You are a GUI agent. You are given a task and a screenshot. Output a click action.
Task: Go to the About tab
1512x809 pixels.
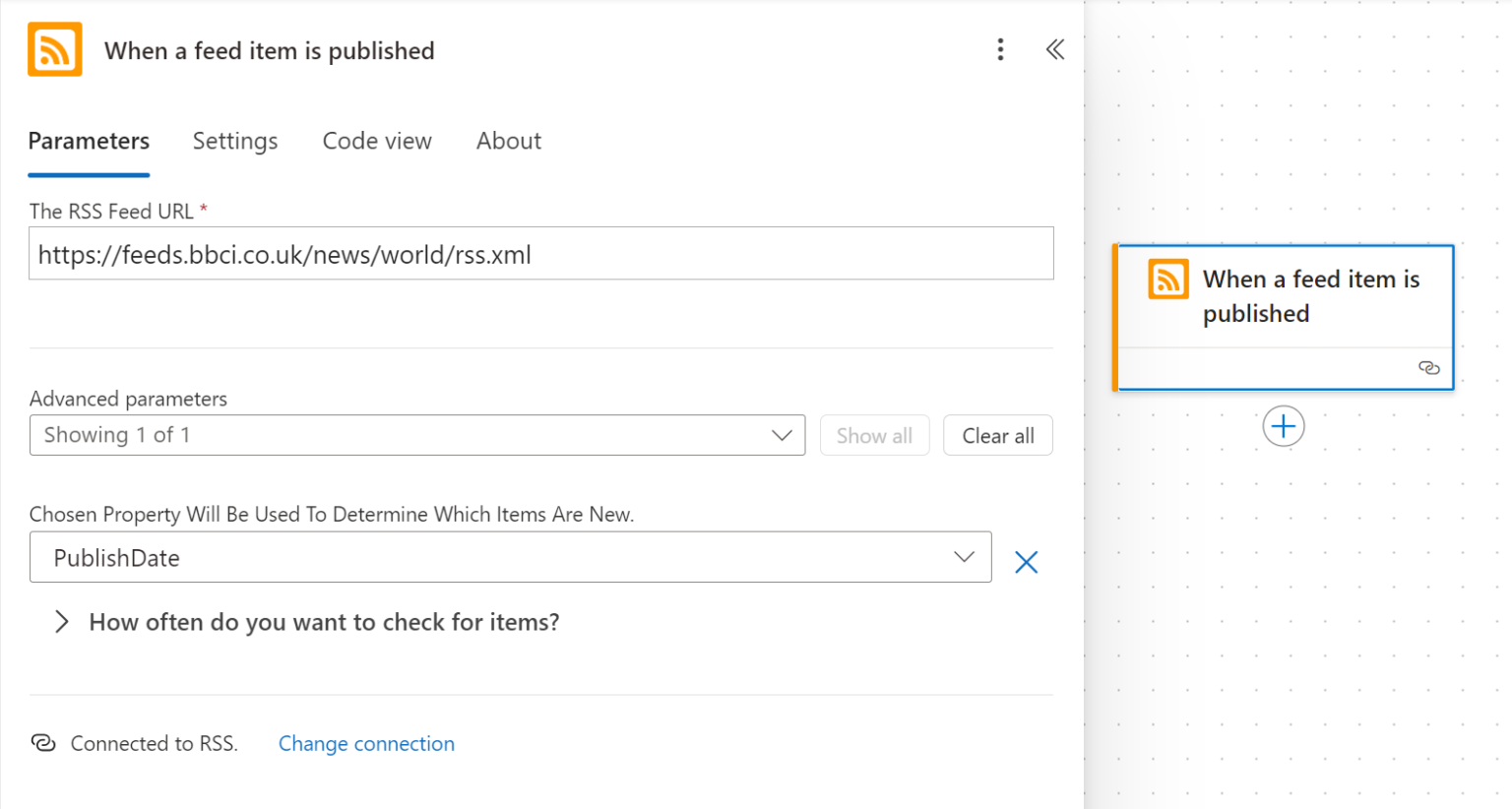(x=508, y=141)
